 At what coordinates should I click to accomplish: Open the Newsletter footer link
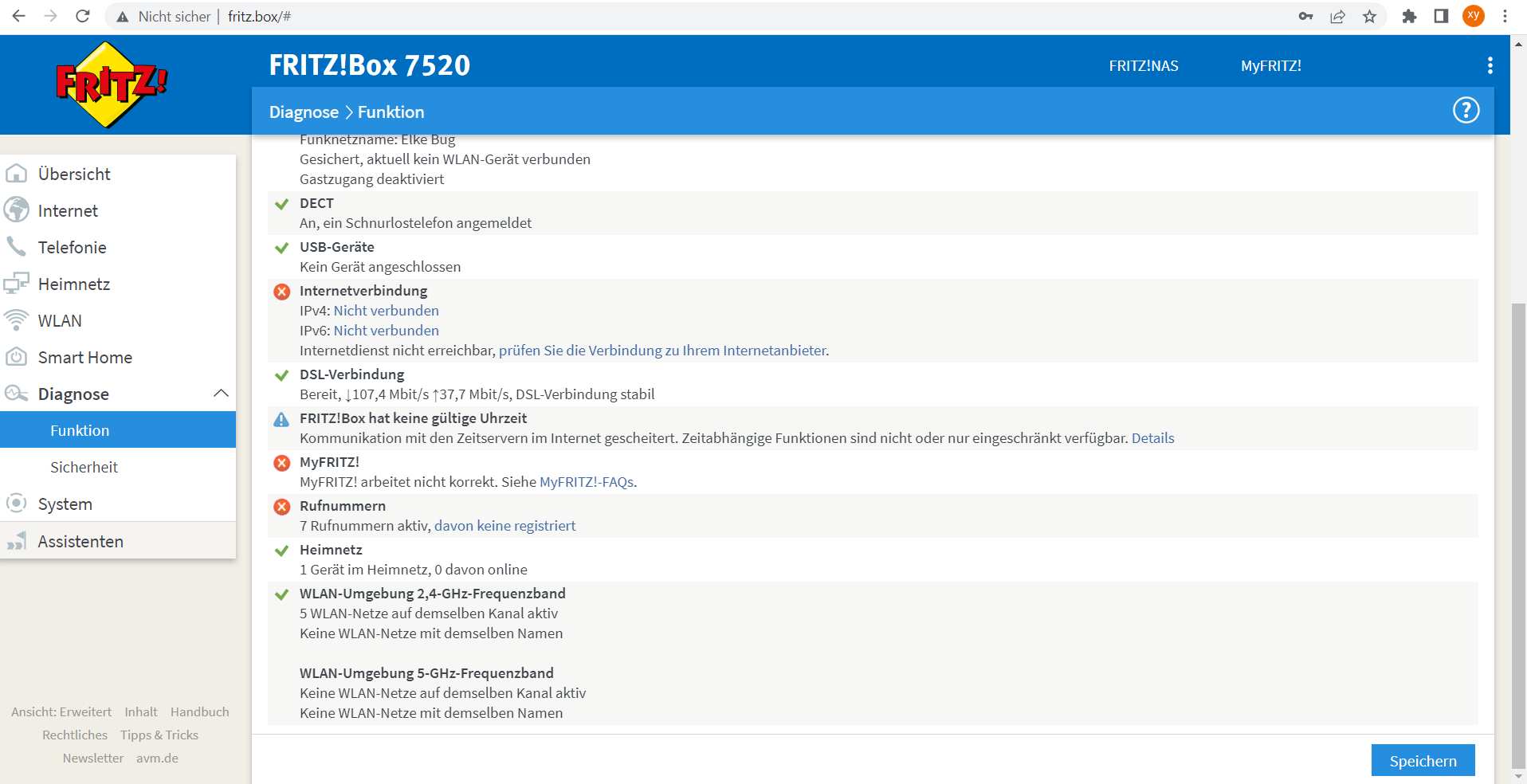point(93,758)
